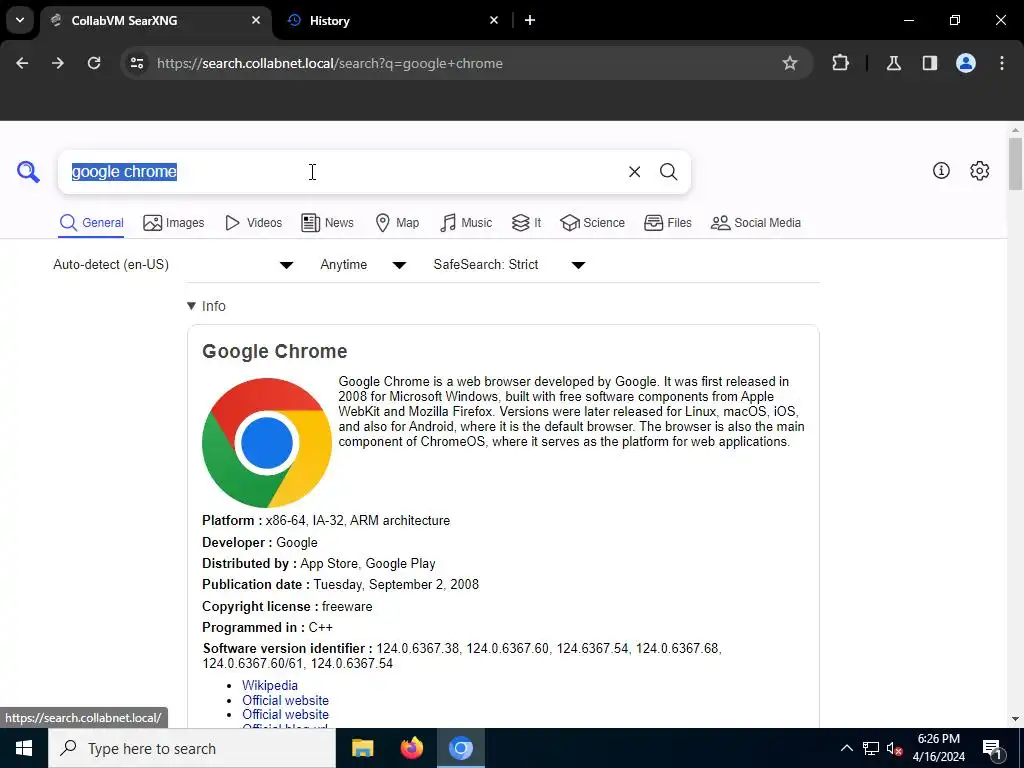The height and width of the screenshot is (768, 1024).
Task: Select the Images search category
Action: (x=174, y=223)
